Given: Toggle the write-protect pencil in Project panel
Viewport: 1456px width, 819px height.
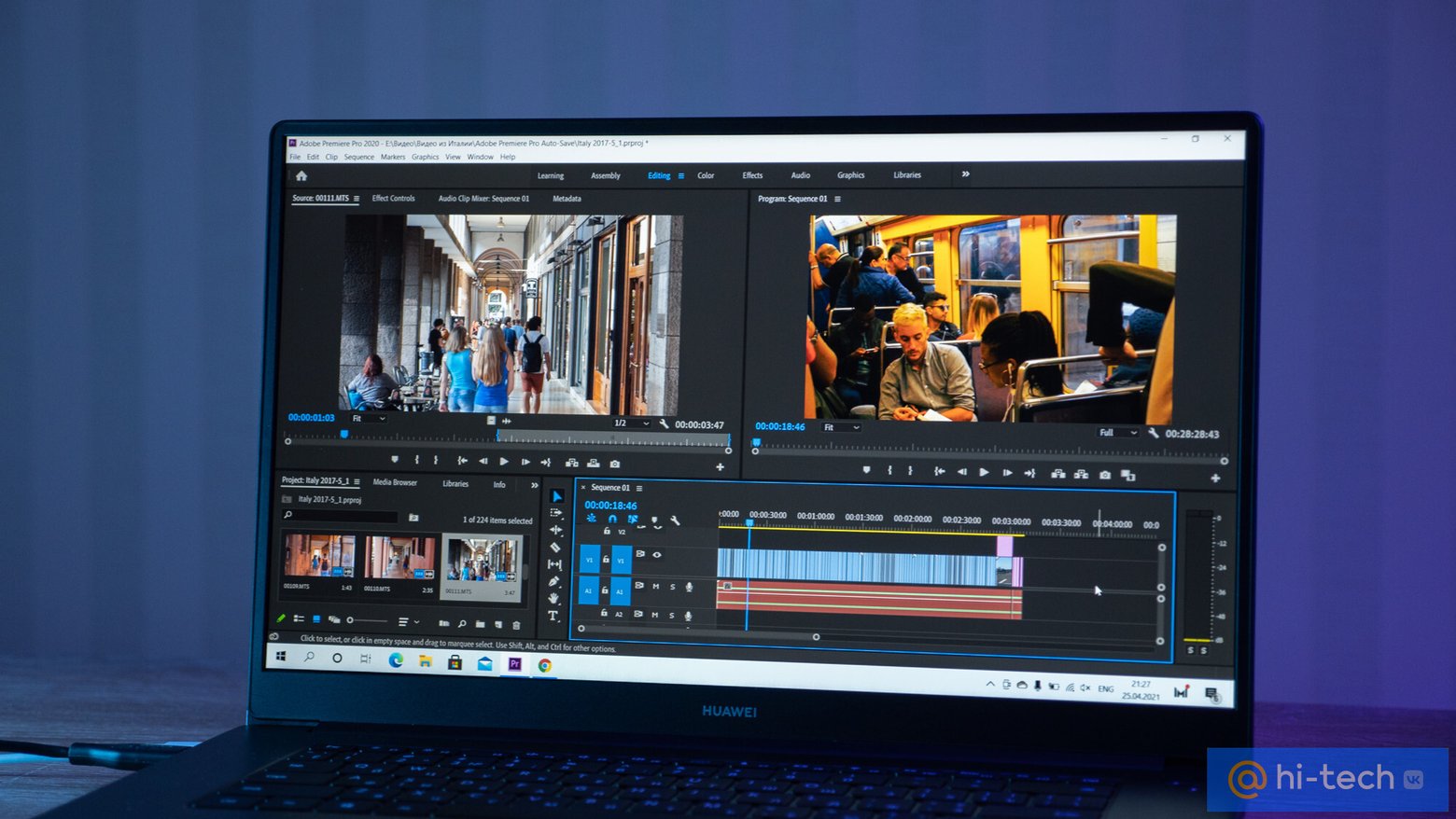Looking at the screenshot, I should pos(281,618).
